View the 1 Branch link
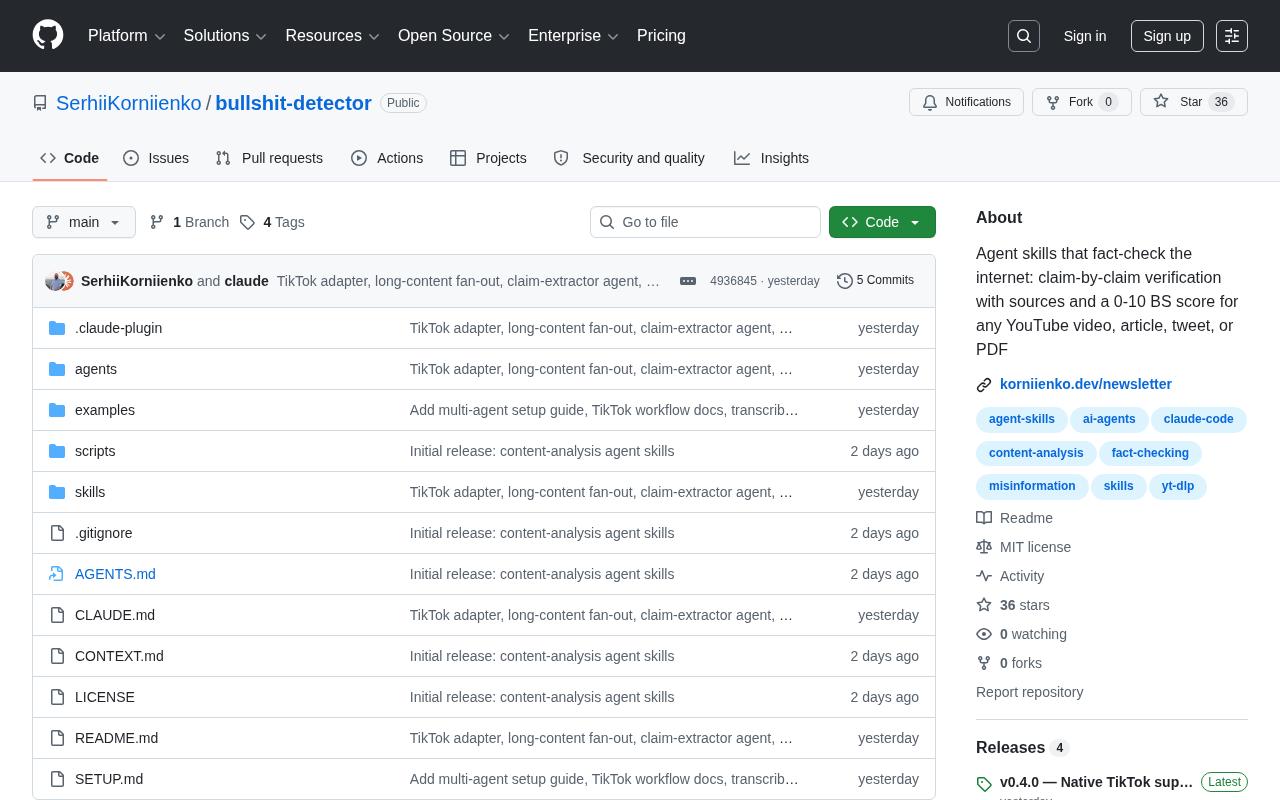 point(189,222)
